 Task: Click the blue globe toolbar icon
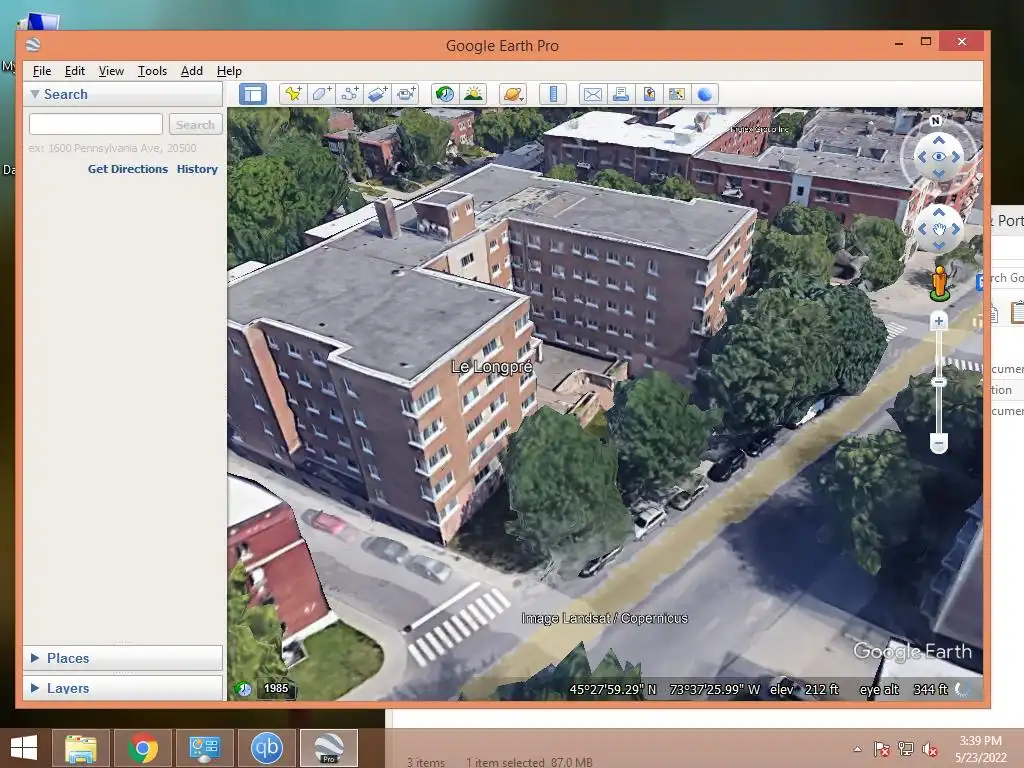point(705,94)
